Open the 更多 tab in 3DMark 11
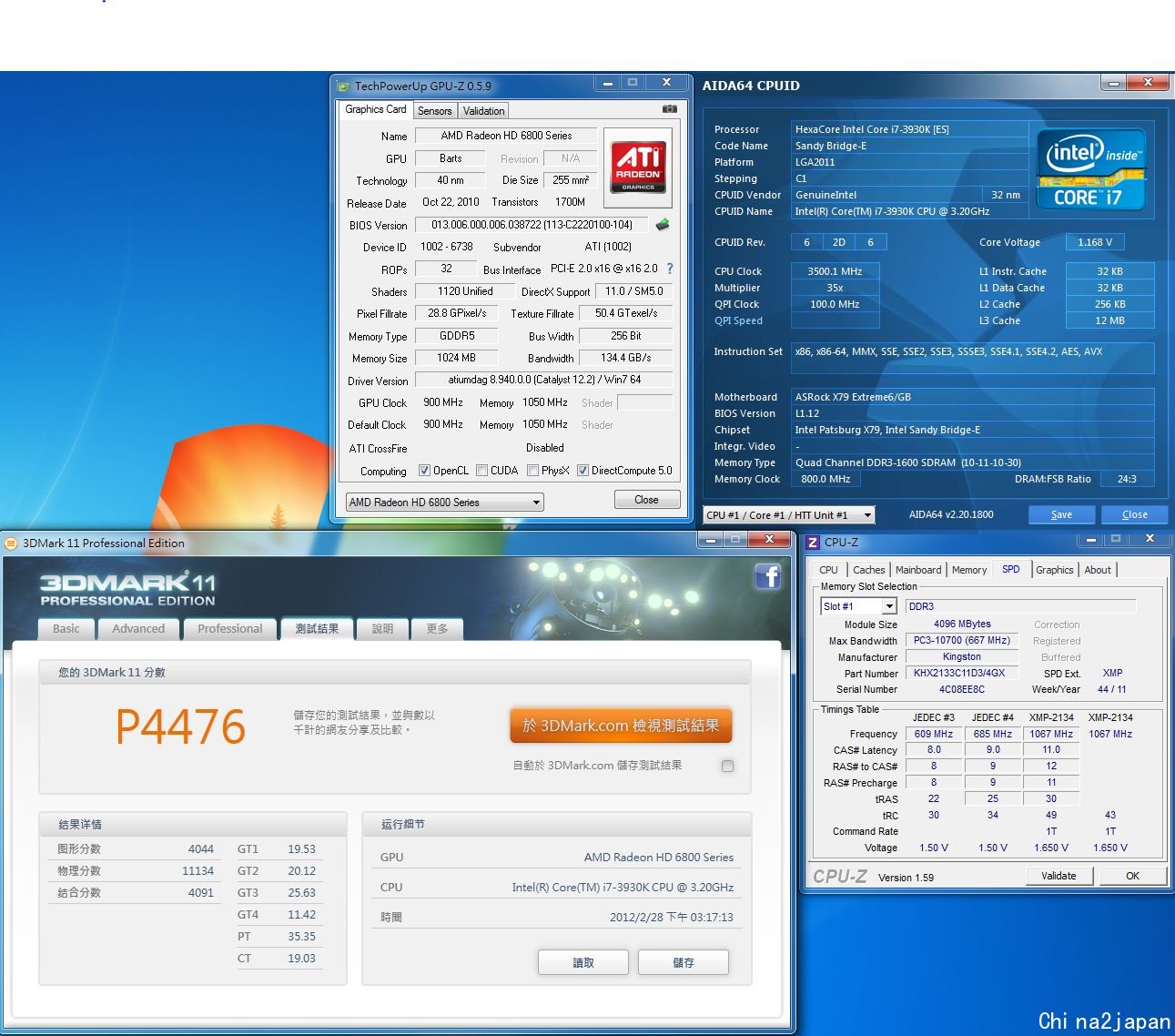1175x1036 pixels. (x=438, y=628)
